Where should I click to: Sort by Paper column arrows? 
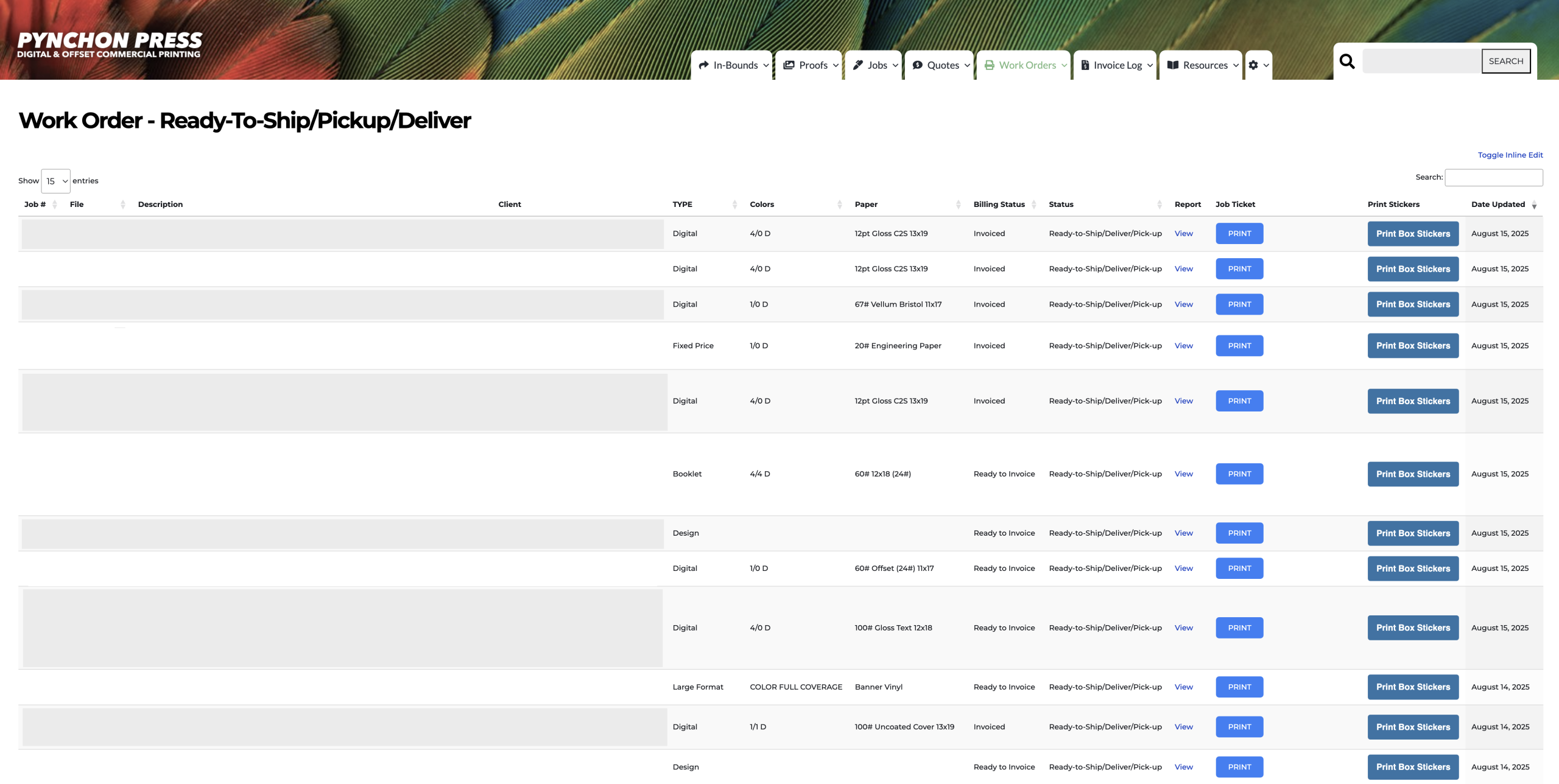point(959,205)
